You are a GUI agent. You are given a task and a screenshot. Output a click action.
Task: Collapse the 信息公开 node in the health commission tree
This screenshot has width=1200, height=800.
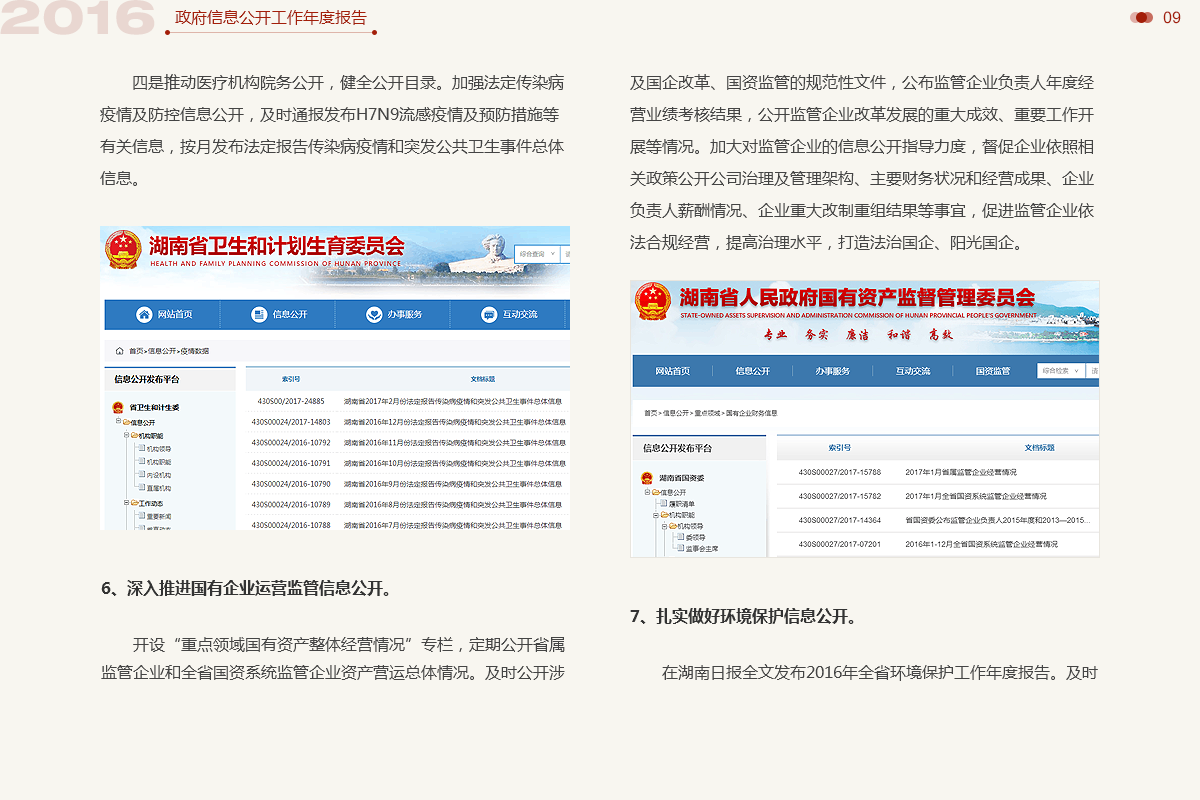point(118,422)
